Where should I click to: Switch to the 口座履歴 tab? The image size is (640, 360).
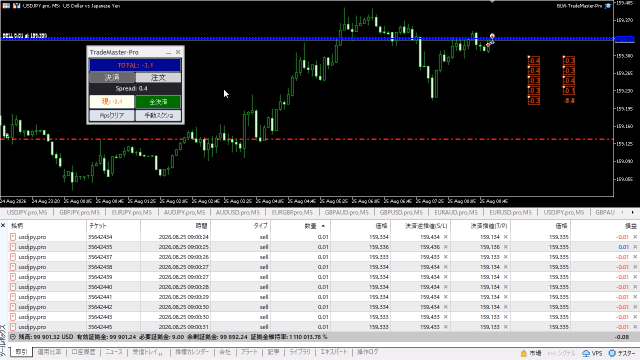pyautogui.click(x=83, y=352)
